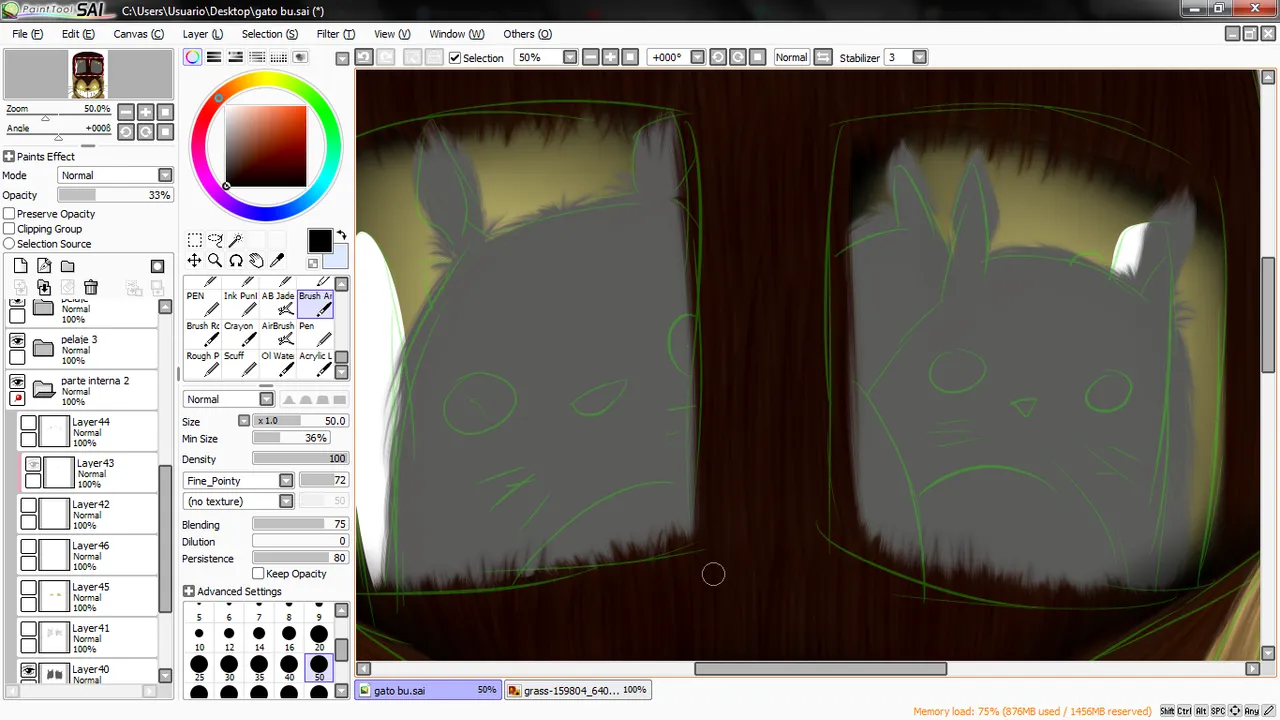Check Keep Opacity option
The image size is (1280, 720).
pyautogui.click(x=258, y=574)
